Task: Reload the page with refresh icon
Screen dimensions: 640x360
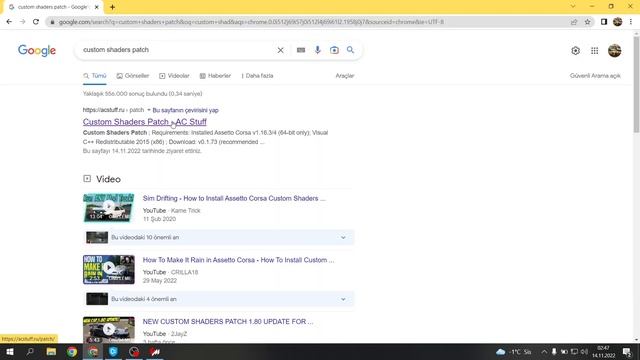Action: [36, 22]
